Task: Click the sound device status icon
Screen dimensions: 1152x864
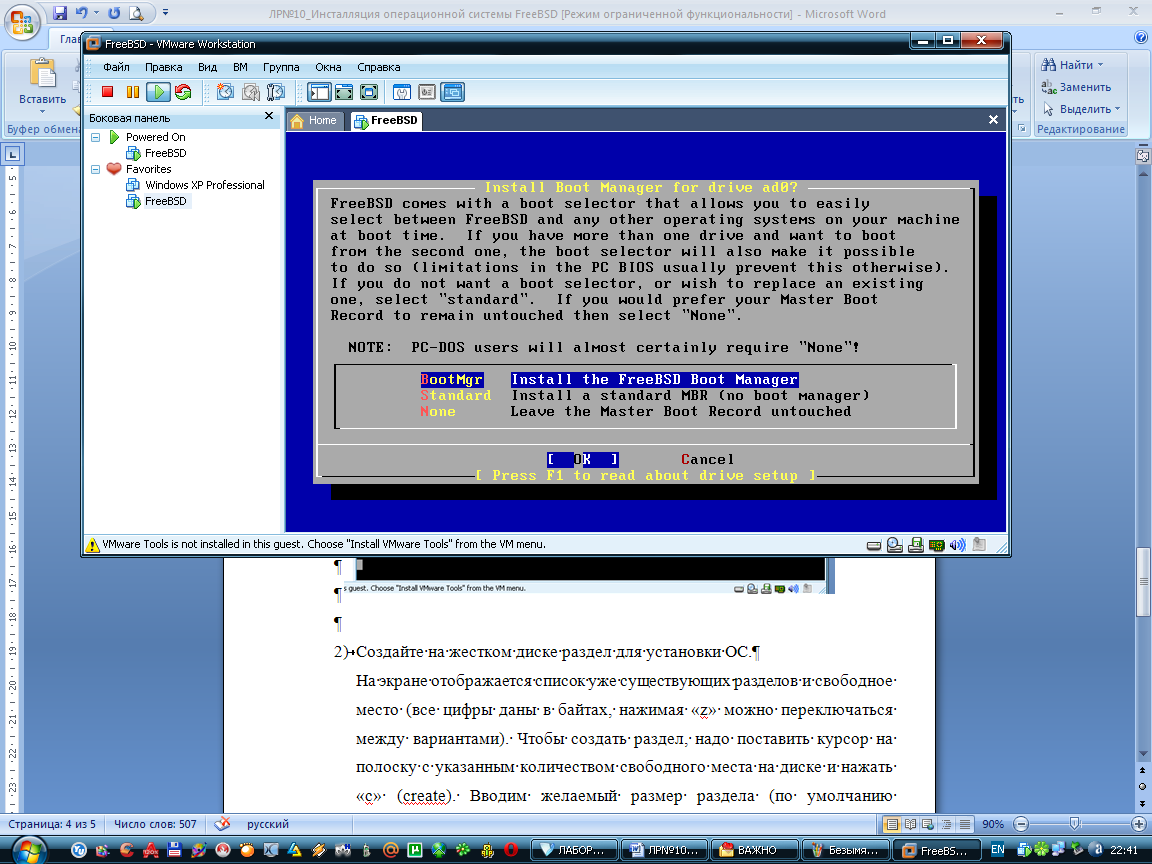Action: click(957, 545)
